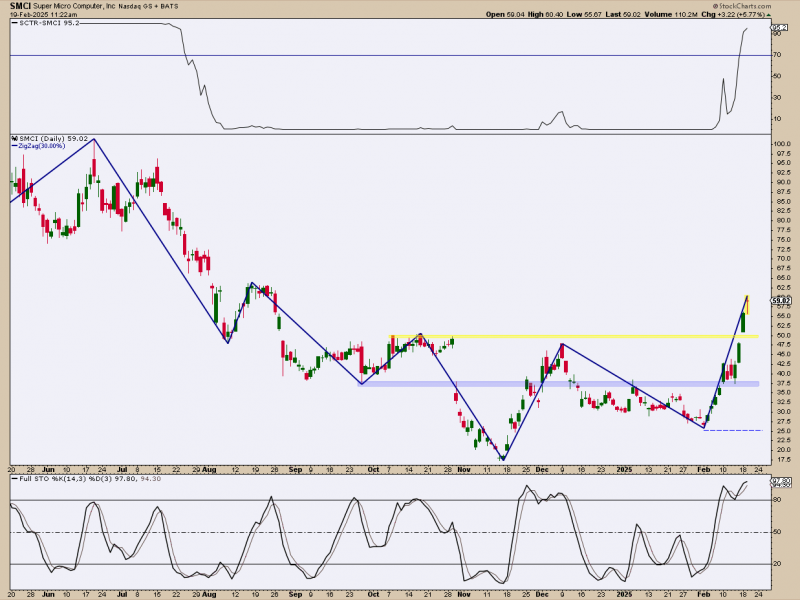Select the 65.0 label on the price axis

(782, 278)
